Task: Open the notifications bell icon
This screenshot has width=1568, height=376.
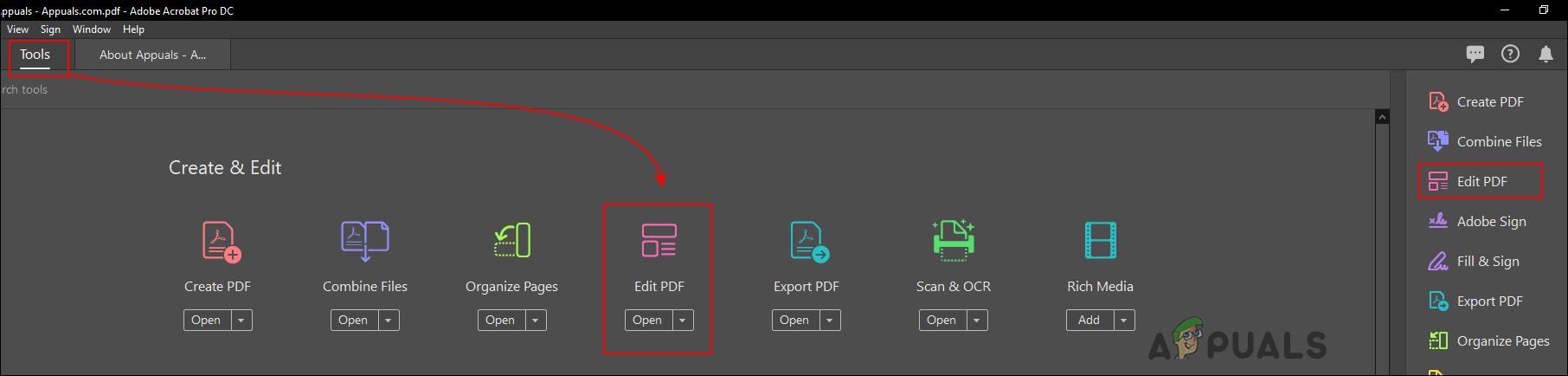Action: click(1546, 55)
